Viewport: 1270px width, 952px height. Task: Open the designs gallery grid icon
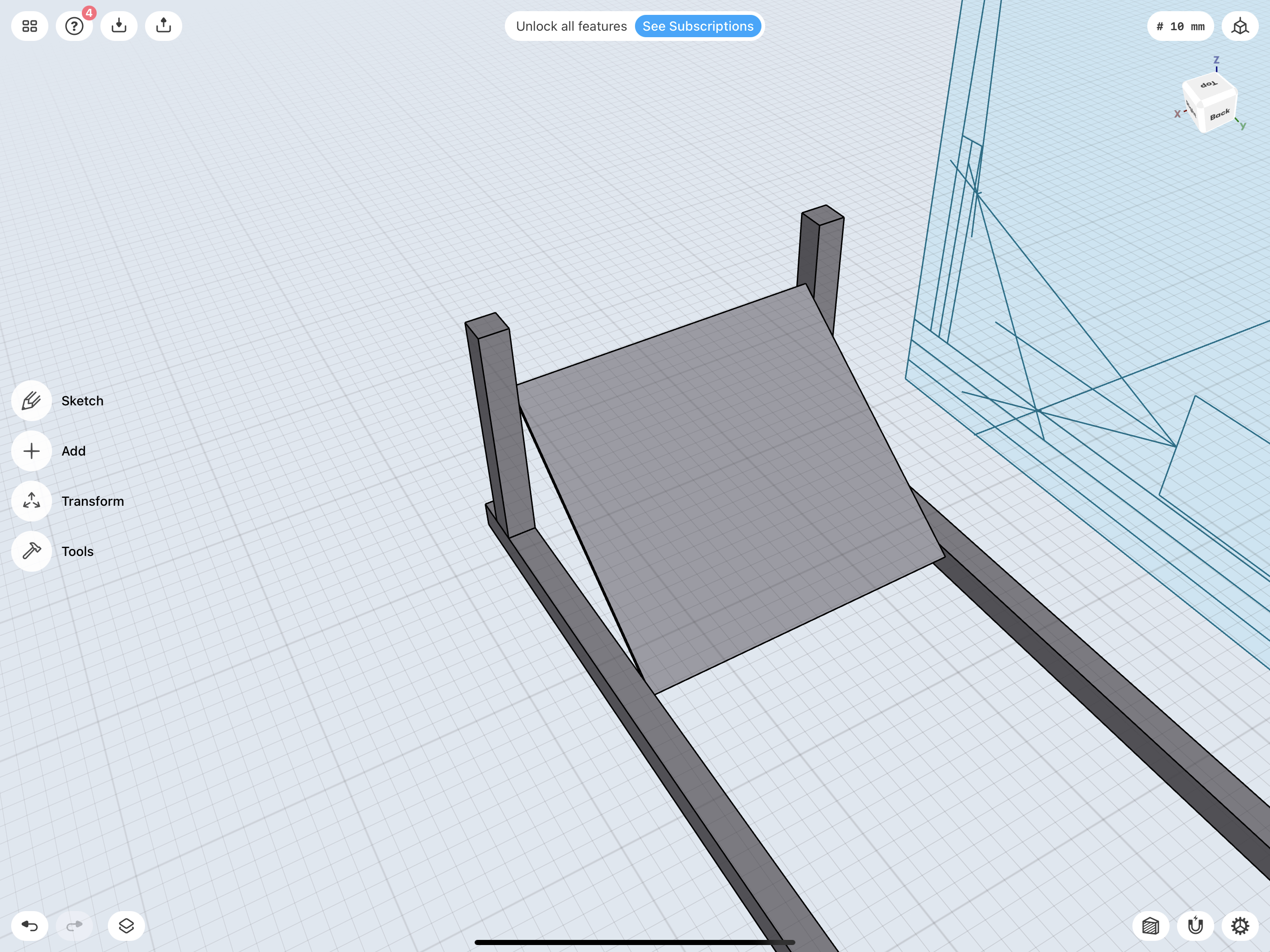[x=29, y=26]
